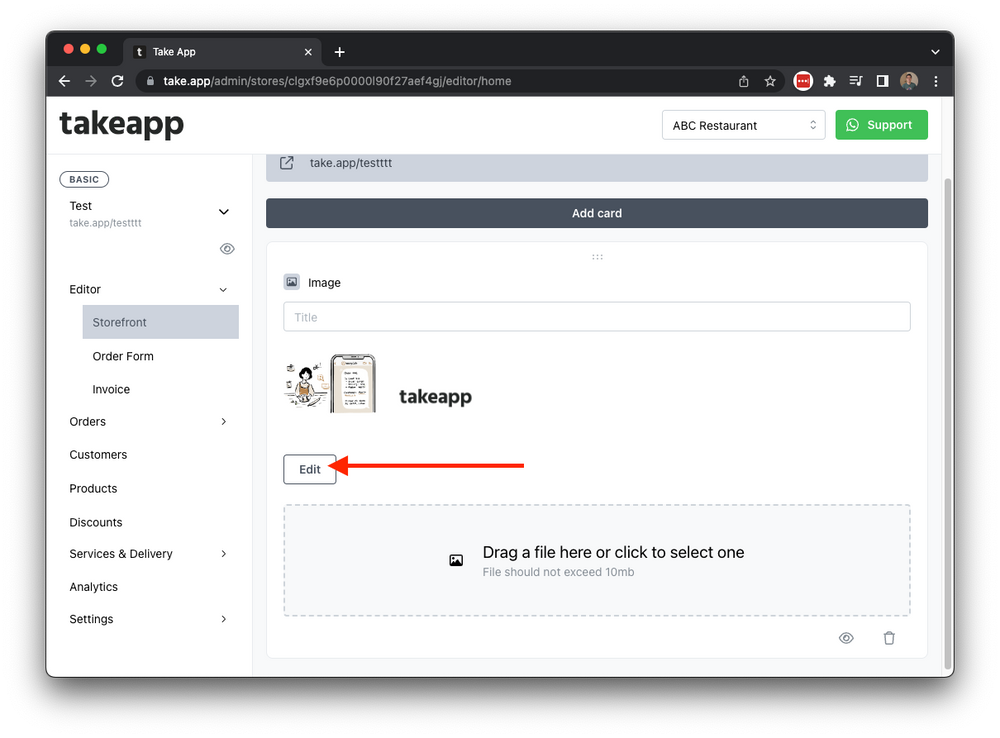Reload the page with the refresh icon
Viewport: 1000px width, 738px height.
(117, 81)
